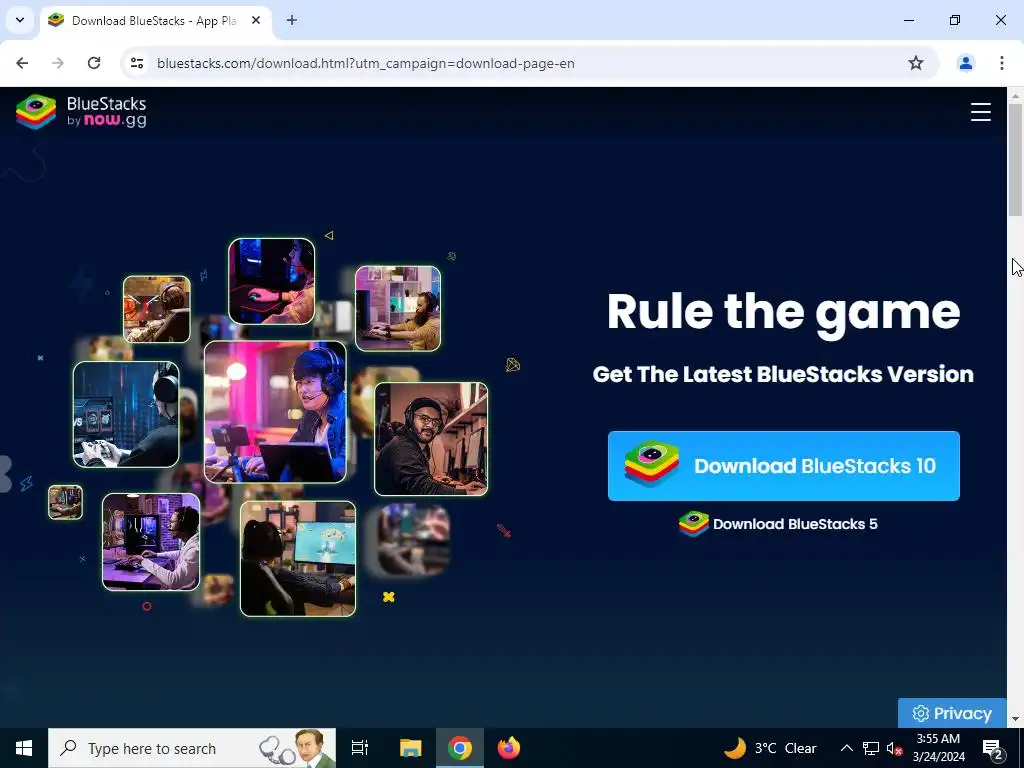Go back to the previous page
The height and width of the screenshot is (768, 1024).
click(22, 63)
